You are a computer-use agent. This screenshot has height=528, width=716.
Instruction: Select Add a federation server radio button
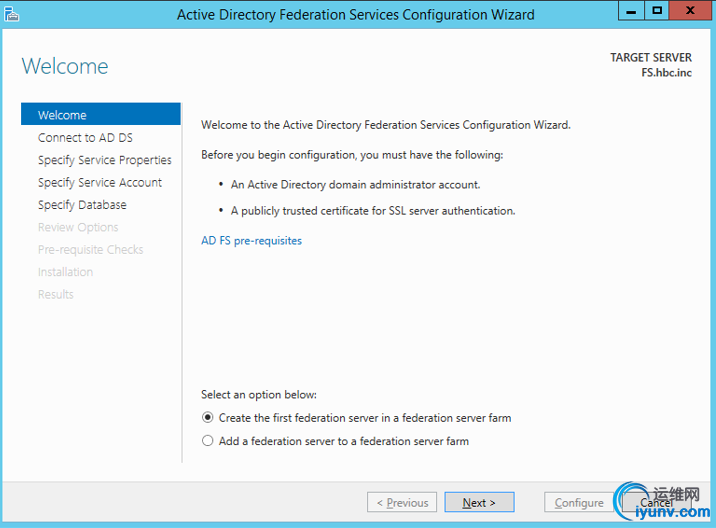(x=208, y=441)
